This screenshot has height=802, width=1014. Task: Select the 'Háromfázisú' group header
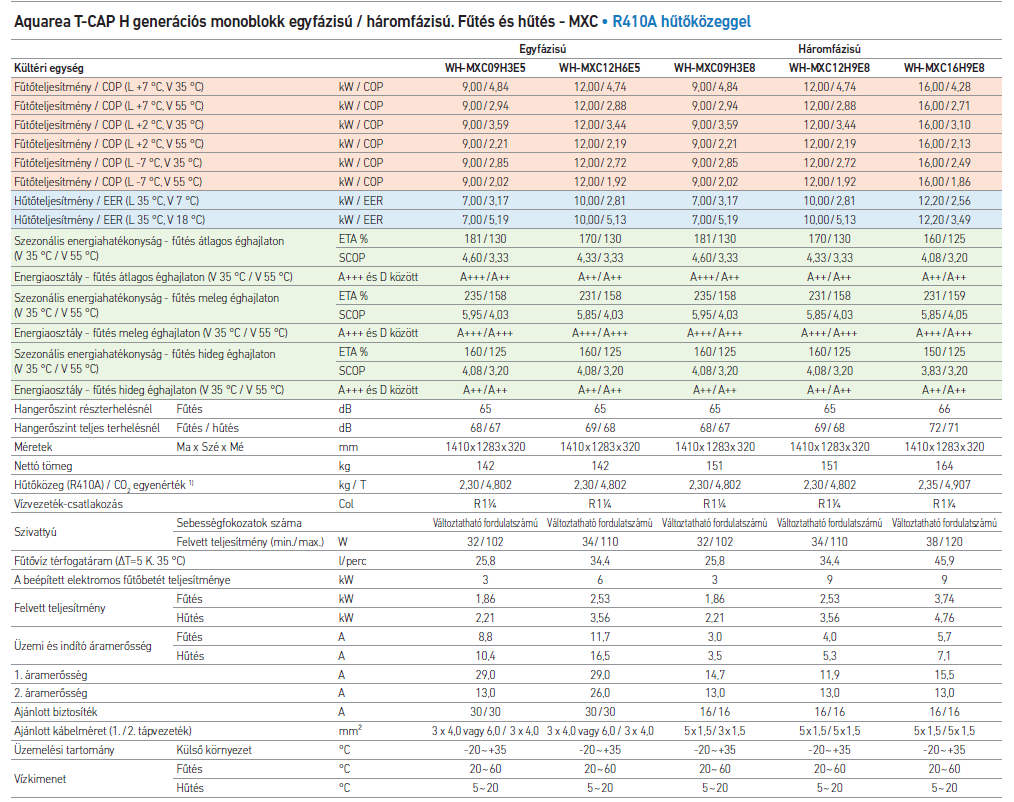[x=829, y=49]
